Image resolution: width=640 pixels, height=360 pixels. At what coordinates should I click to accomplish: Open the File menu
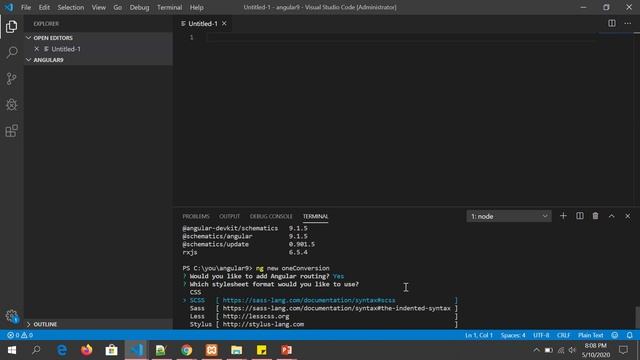click(x=26, y=7)
